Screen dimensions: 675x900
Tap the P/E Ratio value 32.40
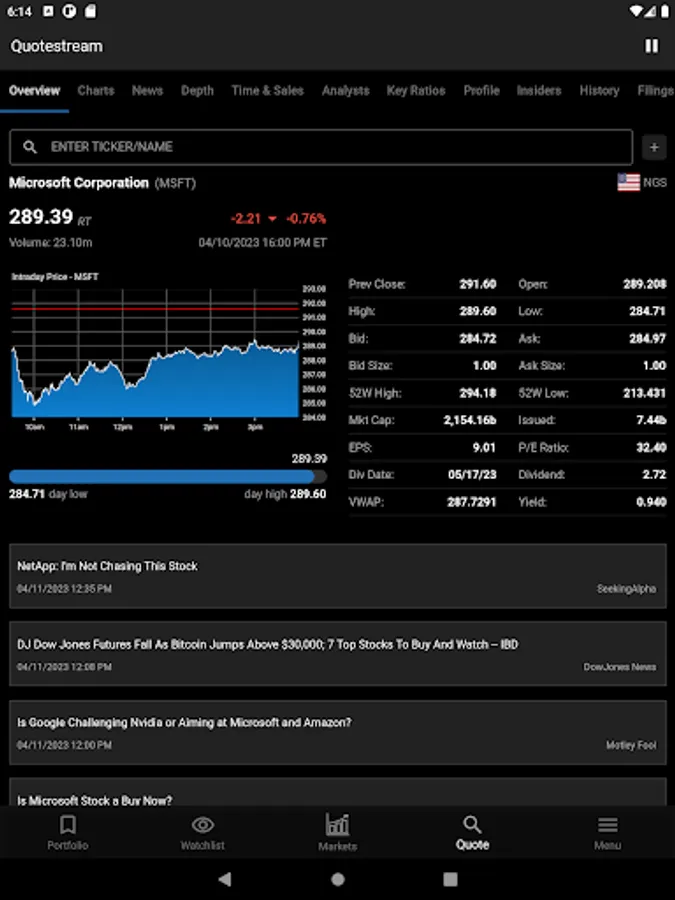coord(651,448)
